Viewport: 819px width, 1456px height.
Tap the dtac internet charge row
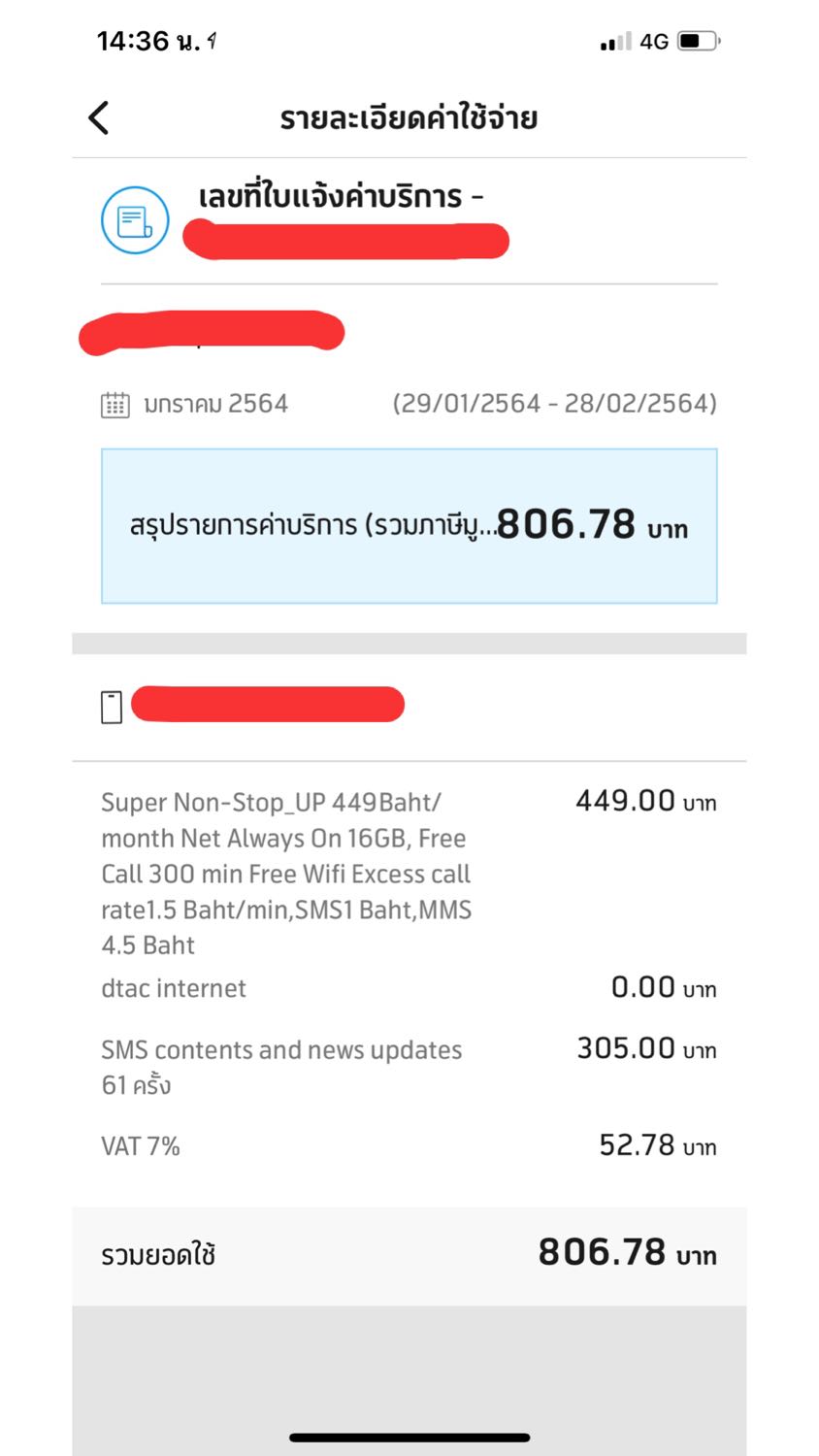175,988
